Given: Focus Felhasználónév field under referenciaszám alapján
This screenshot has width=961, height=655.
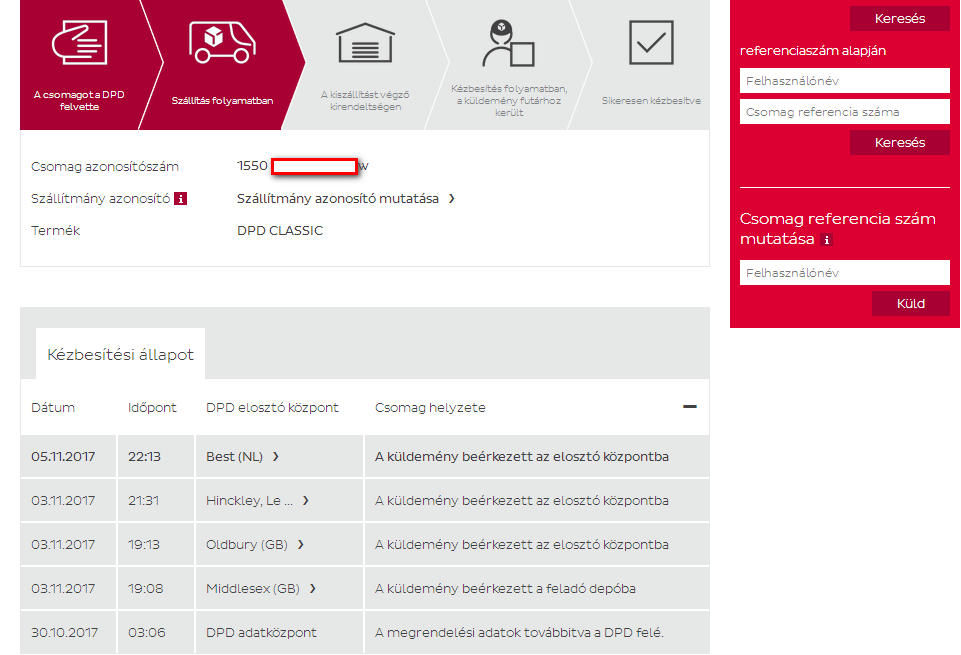Looking at the screenshot, I should (845, 80).
